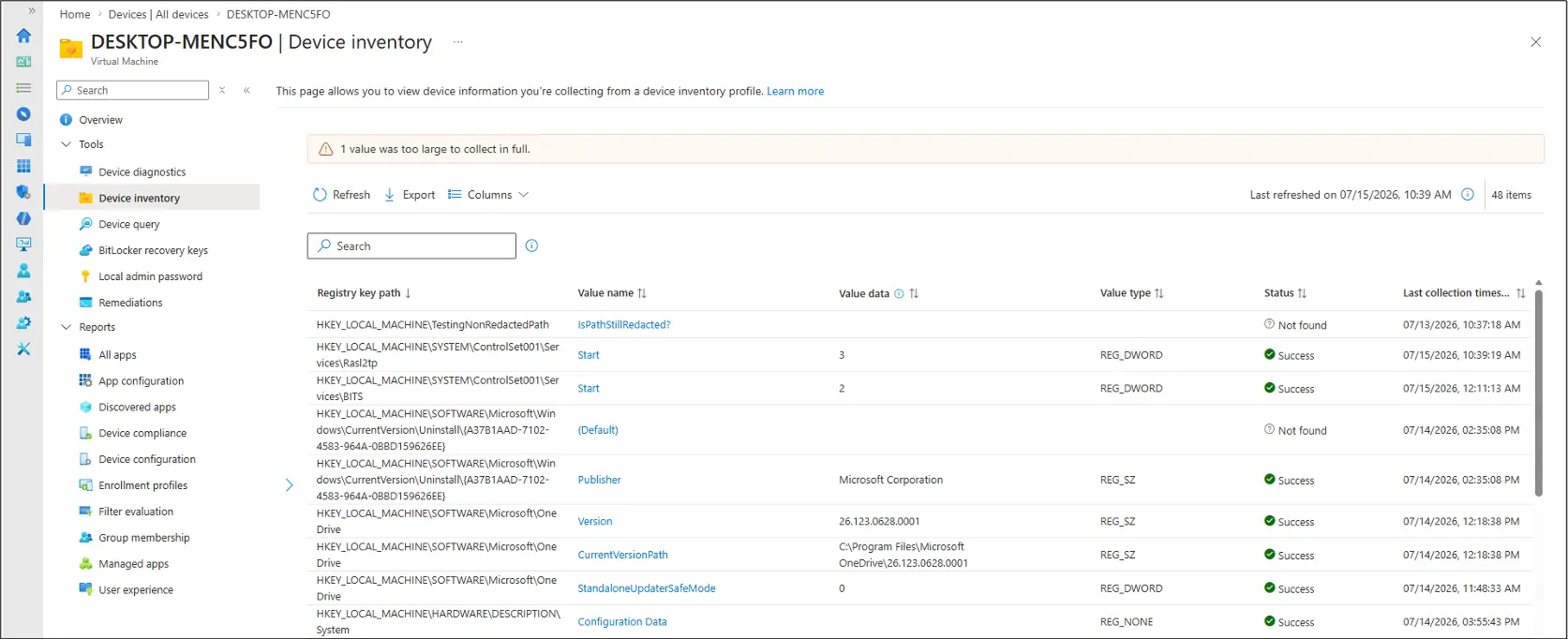Image resolution: width=1568 pixels, height=639 pixels.
Task: Open All services list icon in left rail
Action: (x=23, y=88)
